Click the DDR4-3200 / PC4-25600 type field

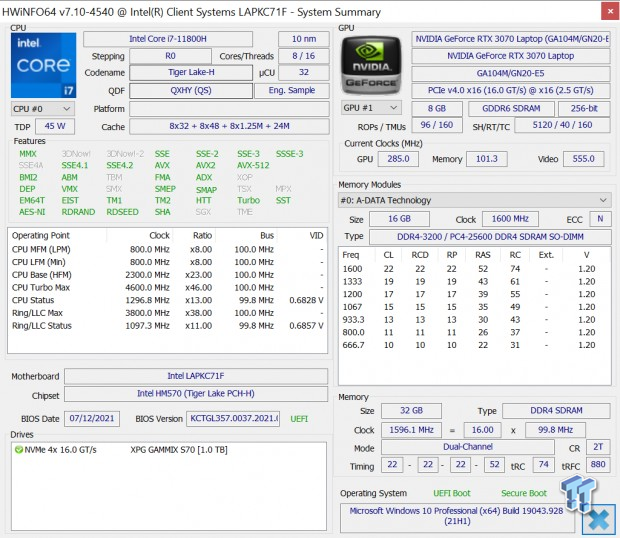[490, 237]
